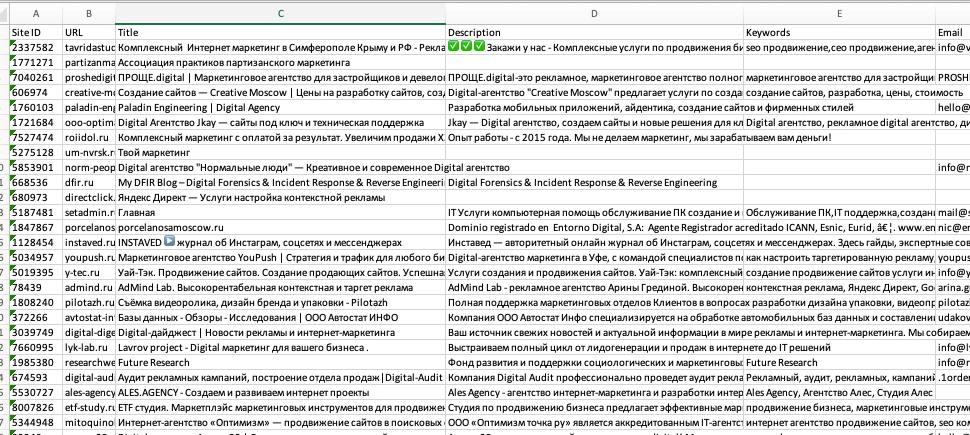Select Site ID cell 7040261
The width and height of the screenshot is (970, 435).
(x=36, y=77)
